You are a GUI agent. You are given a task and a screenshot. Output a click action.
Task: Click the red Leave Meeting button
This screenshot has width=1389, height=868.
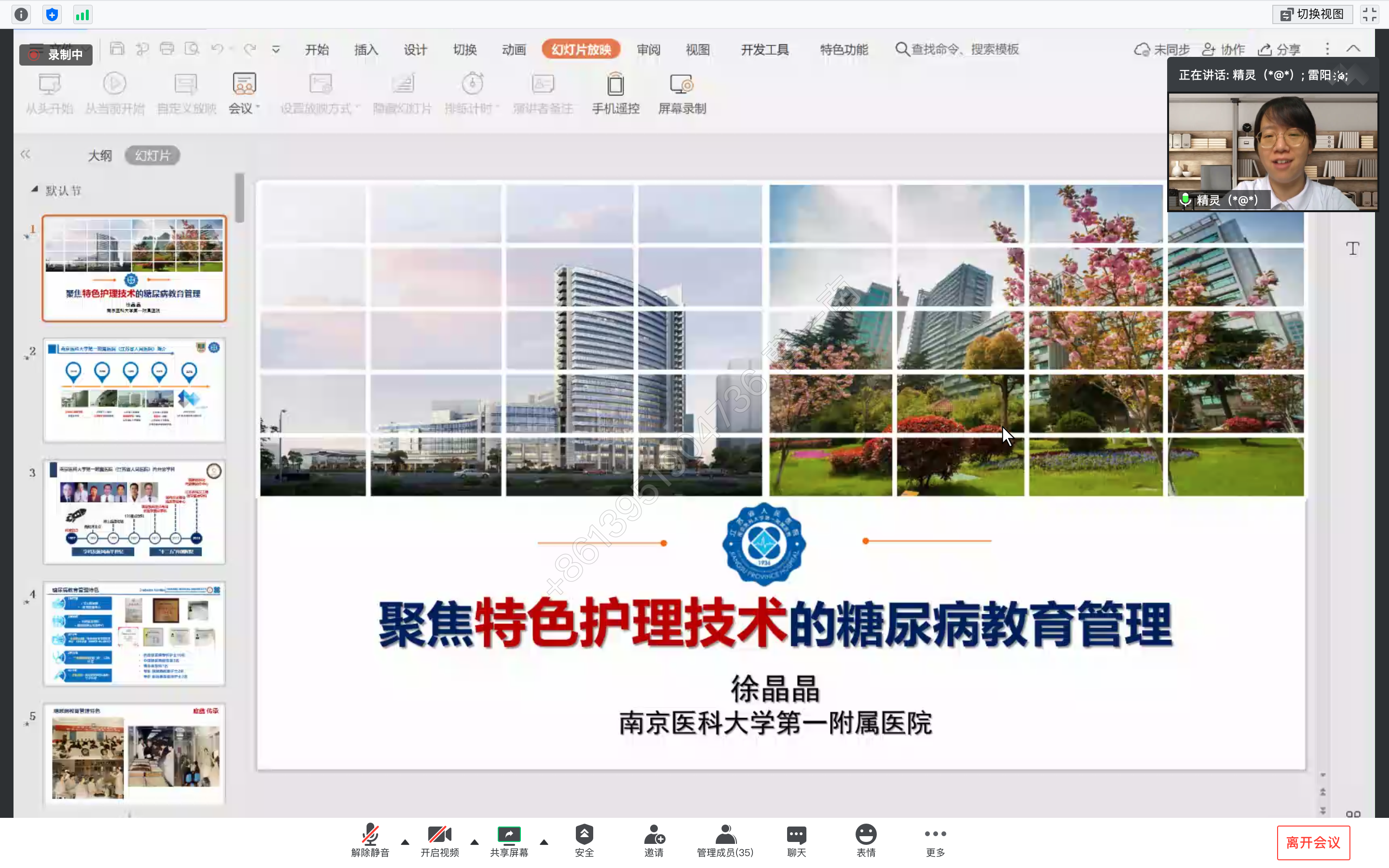pos(1313,842)
